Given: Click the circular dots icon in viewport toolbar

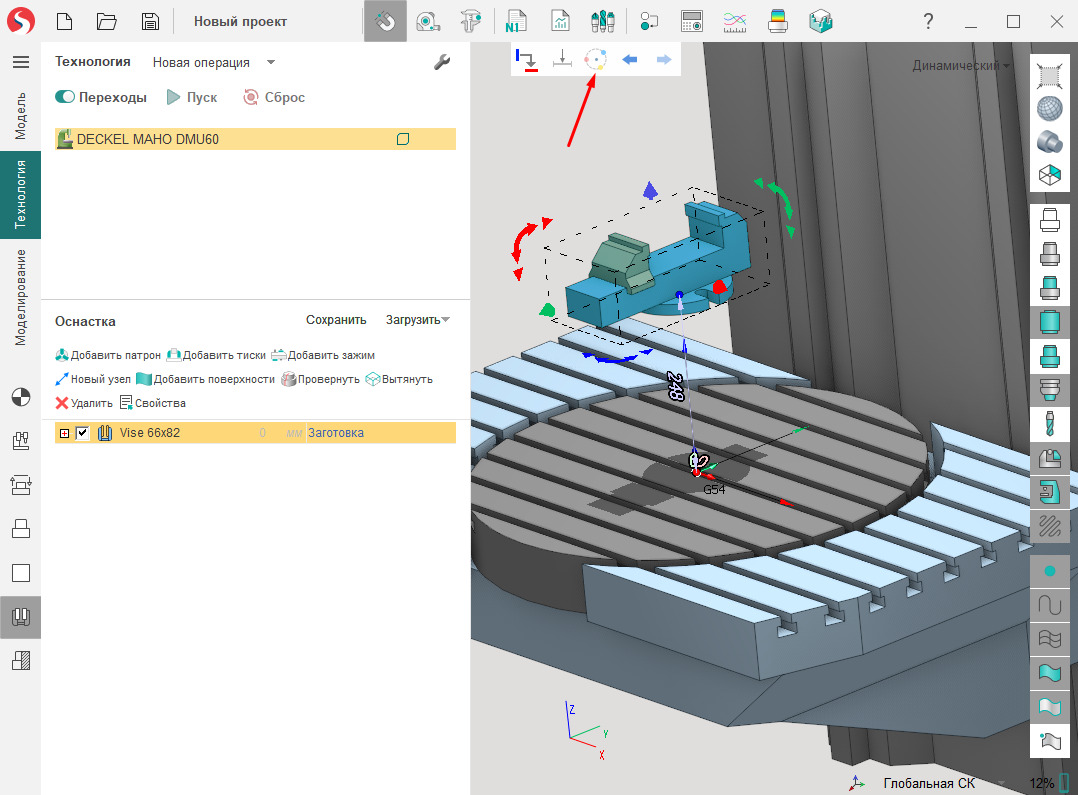Looking at the screenshot, I should 595,60.
